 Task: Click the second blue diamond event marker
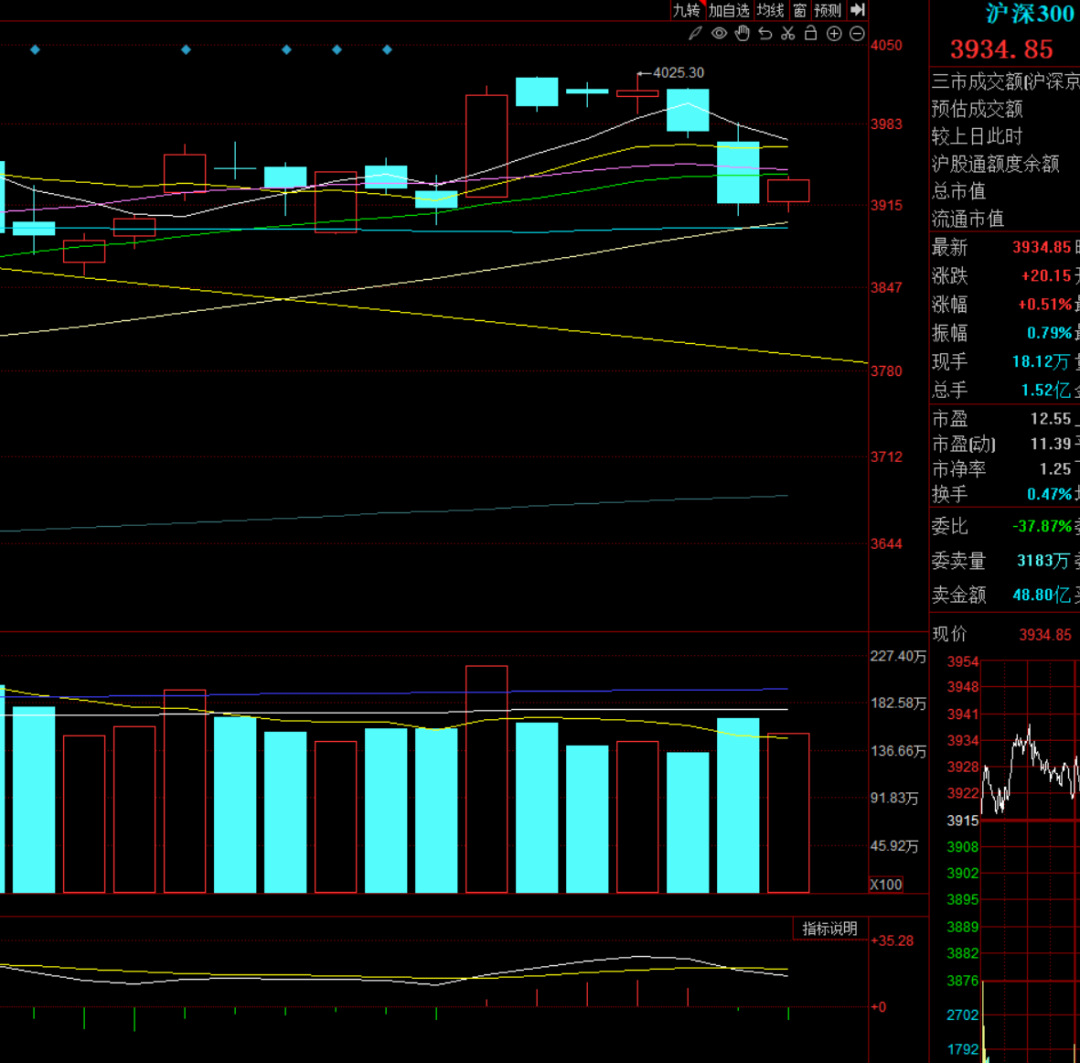pyautogui.click(x=185, y=50)
